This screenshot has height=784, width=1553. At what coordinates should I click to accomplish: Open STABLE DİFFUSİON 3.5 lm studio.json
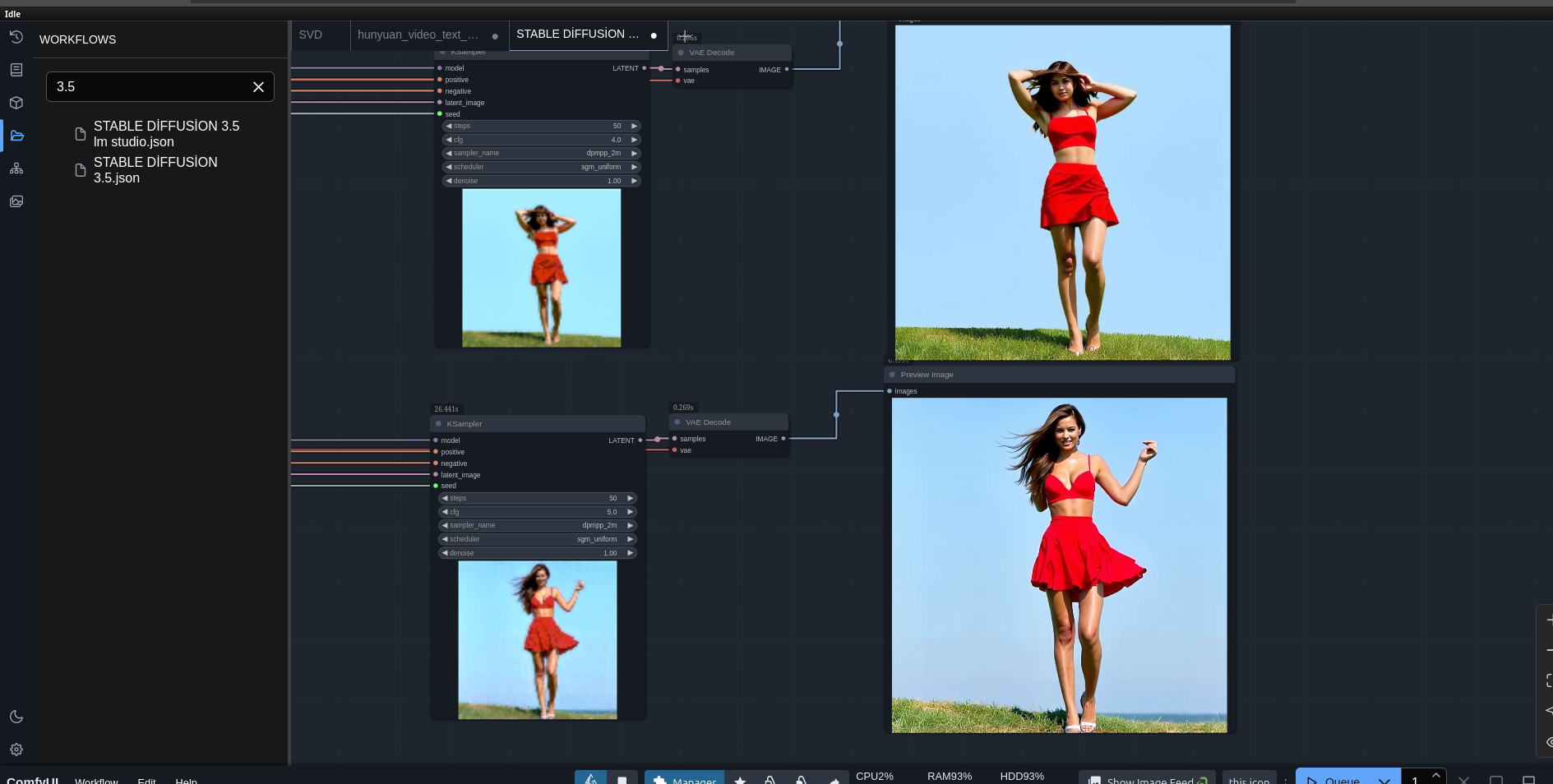point(166,134)
